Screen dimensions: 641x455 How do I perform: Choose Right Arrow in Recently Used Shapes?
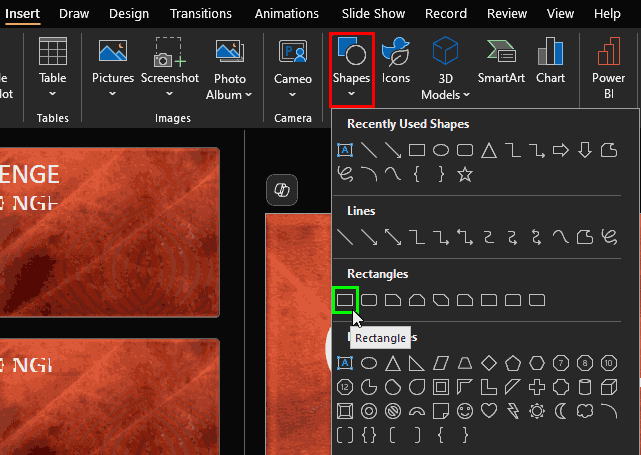point(560,150)
